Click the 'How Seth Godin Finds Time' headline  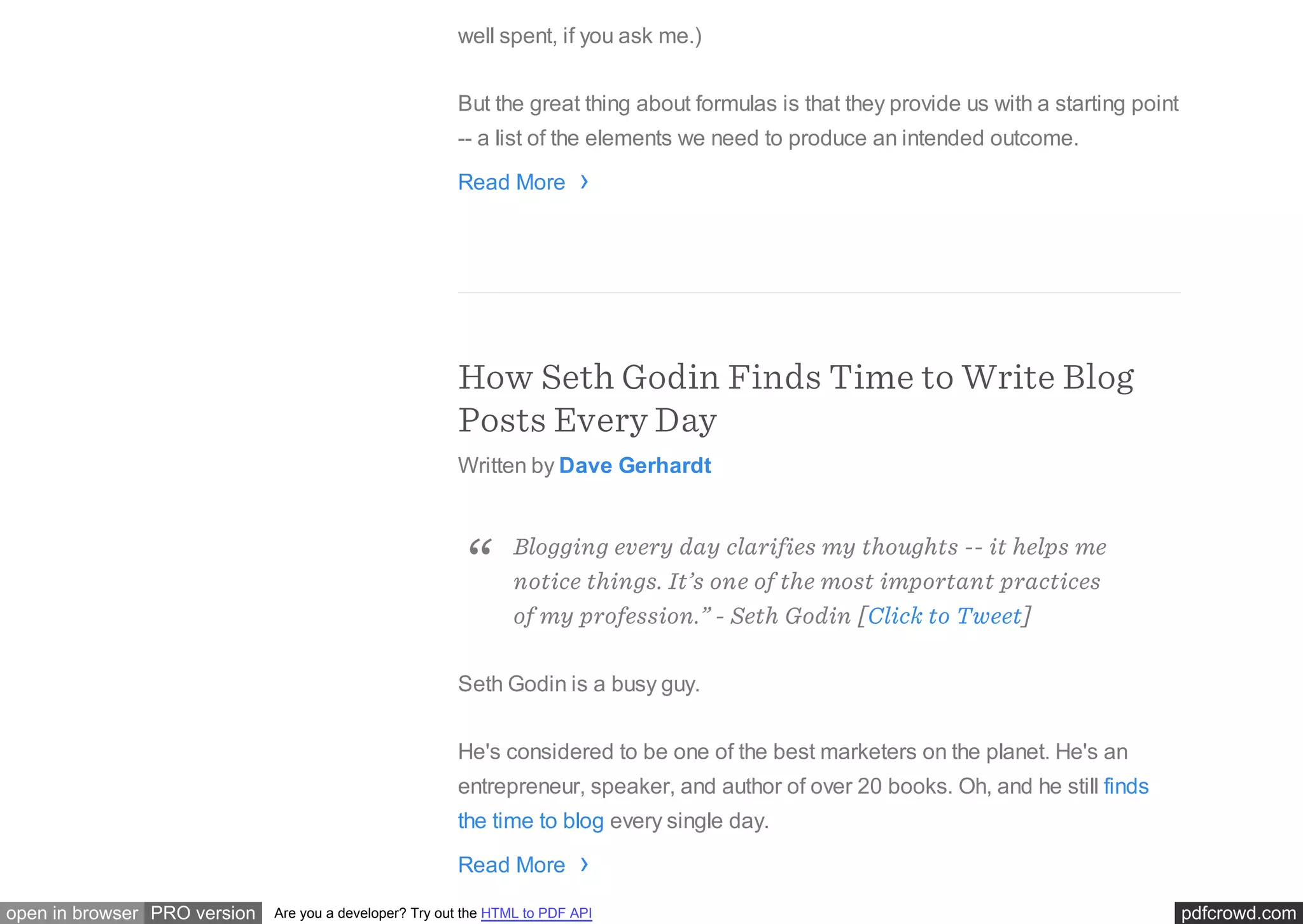(x=796, y=399)
